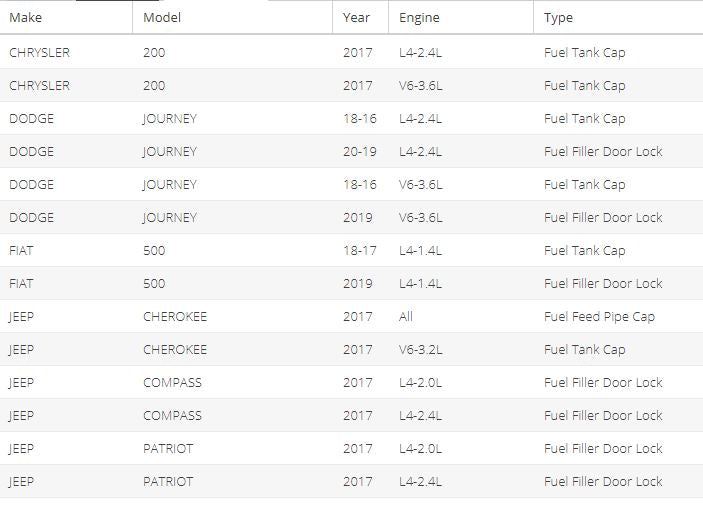Click Dodge Journey 2019 V6-3.6L row
This screenshot has width=703, height=505.
(x=352, y=218)
